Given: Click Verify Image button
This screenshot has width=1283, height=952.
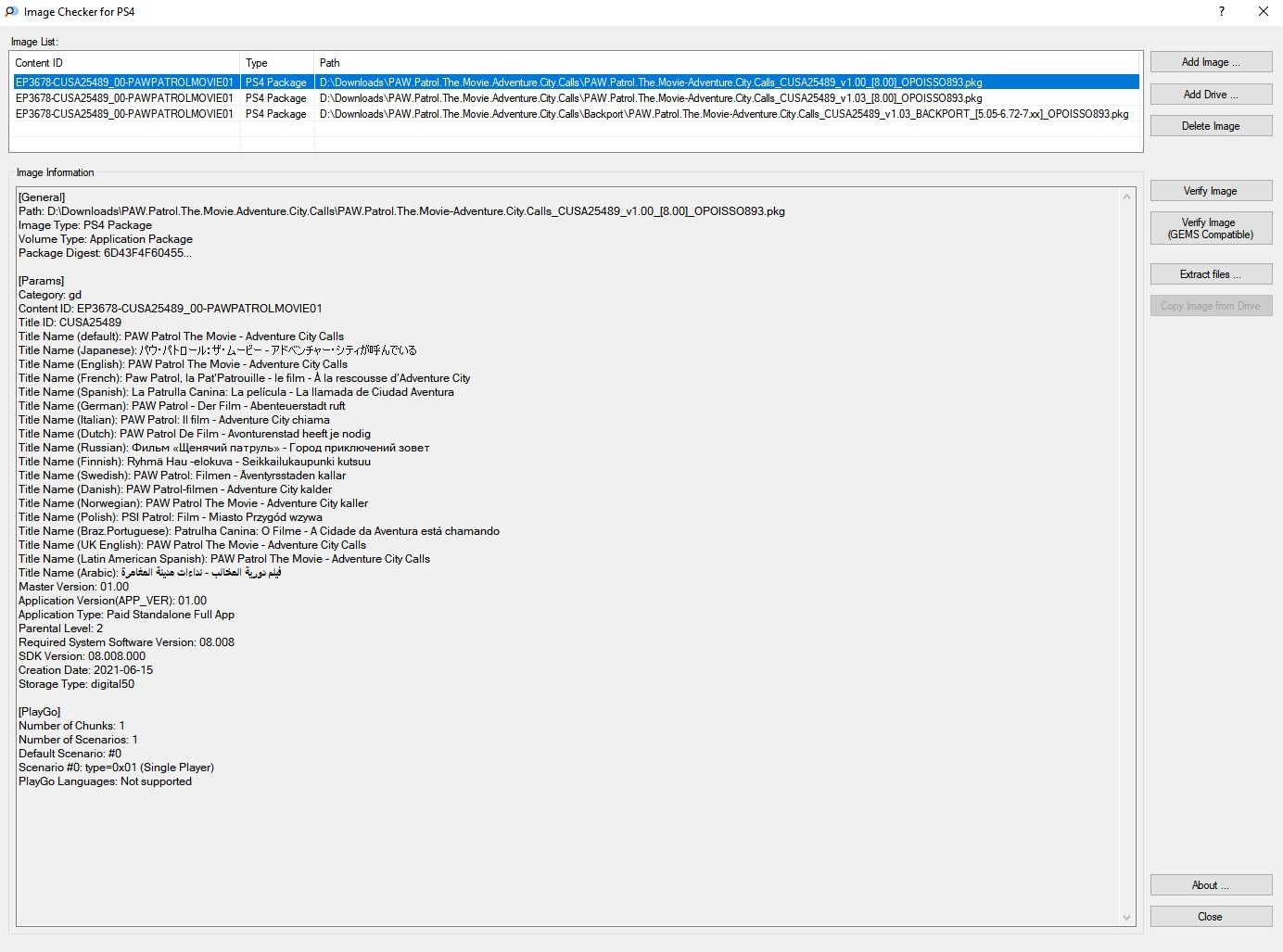Looking at the screenshot, I should [x=1211, y=191].
